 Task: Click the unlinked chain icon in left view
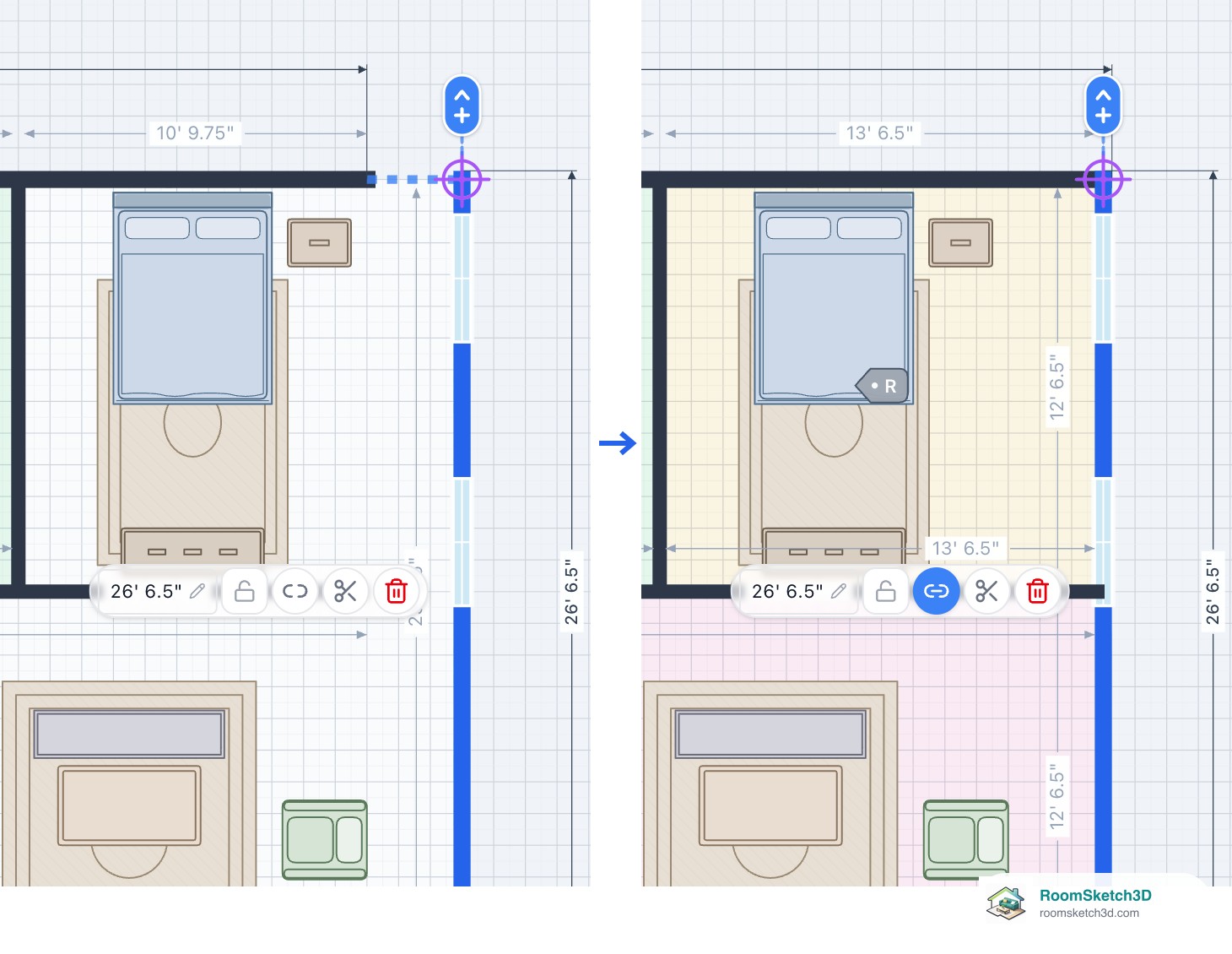[x=294, y=591]
